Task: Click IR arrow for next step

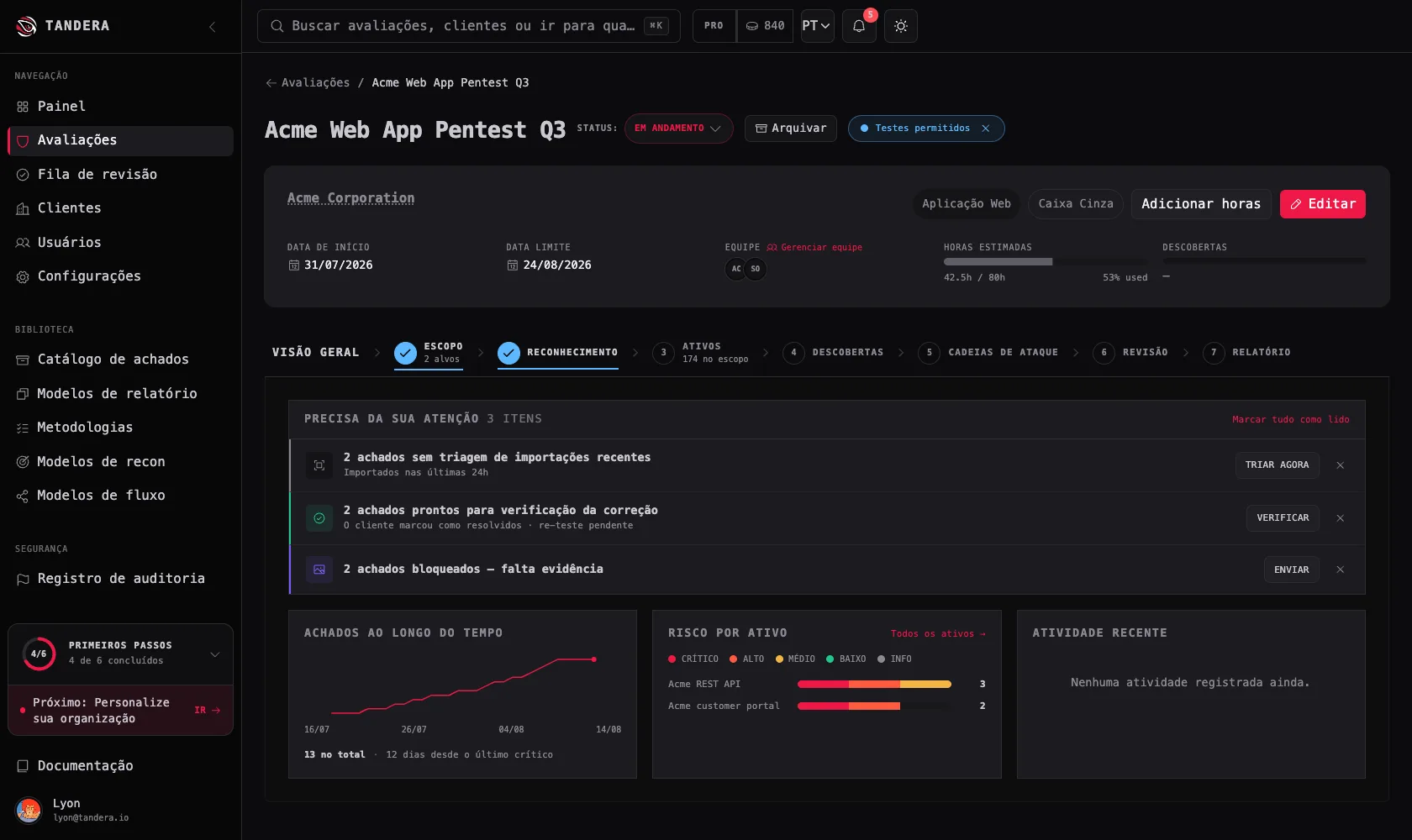Action: click(x=208, y=711)
